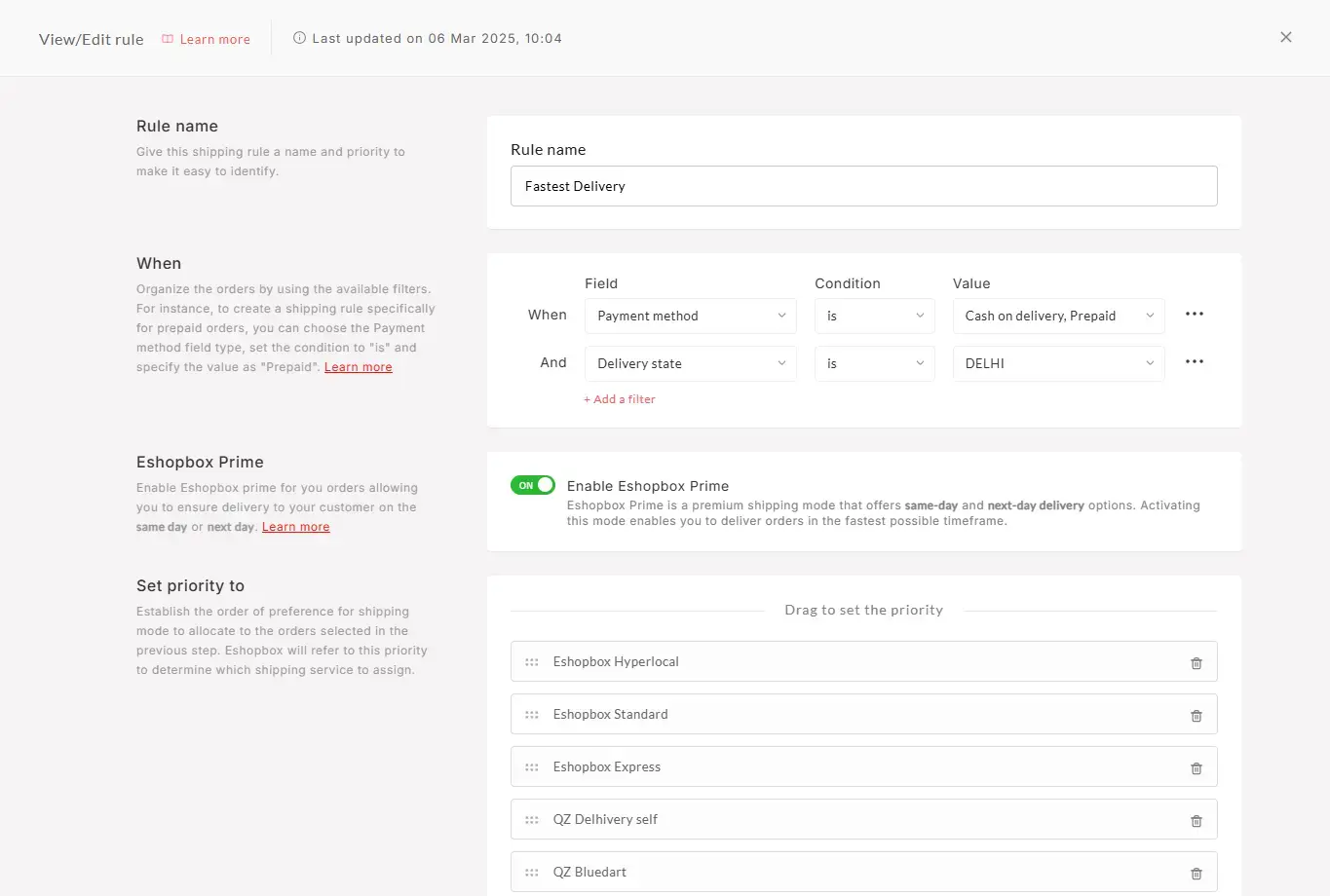
Task: Click + Add a filter
Action: click(x=620, y=399)
